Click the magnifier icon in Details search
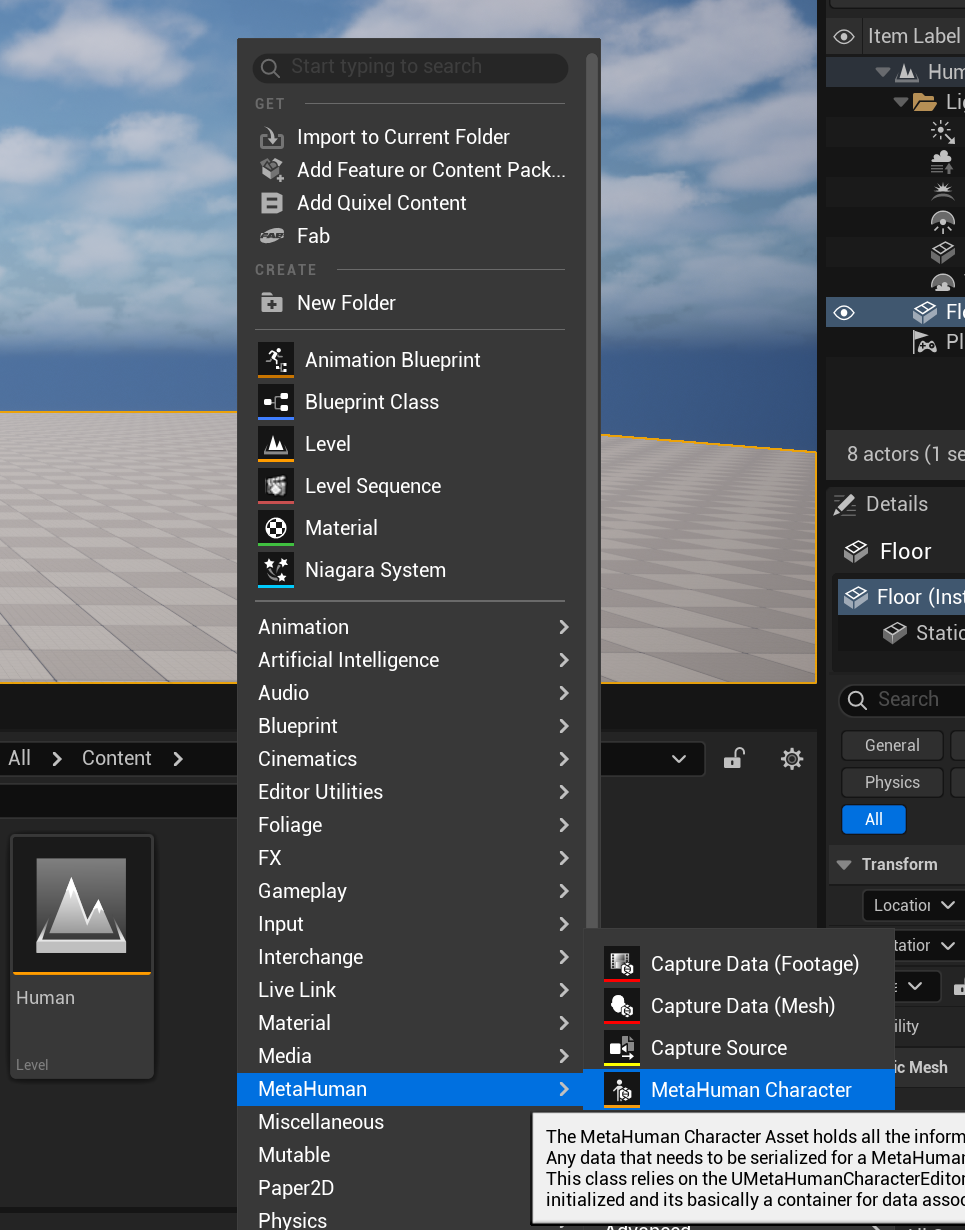This screenshot has width=965, height=1230. tap(857, 700)
